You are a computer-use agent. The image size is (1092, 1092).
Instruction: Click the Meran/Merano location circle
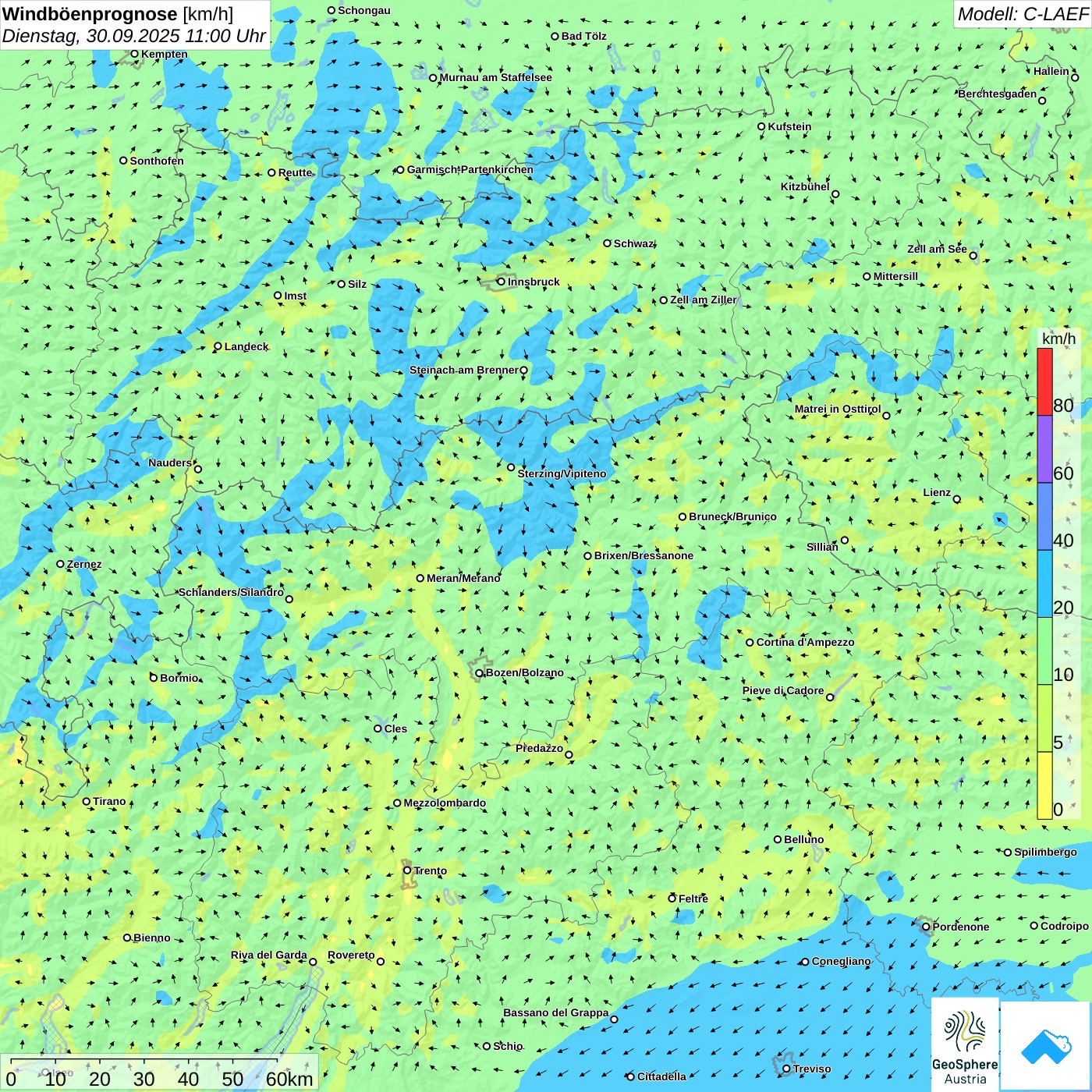click(x=420, y=578)
